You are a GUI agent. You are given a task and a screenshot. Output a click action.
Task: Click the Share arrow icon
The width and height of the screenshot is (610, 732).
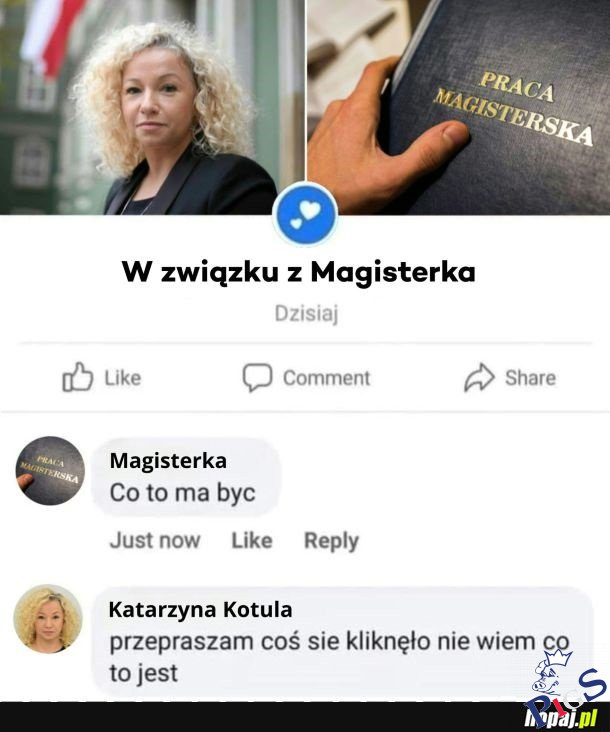tap(479, 377)
